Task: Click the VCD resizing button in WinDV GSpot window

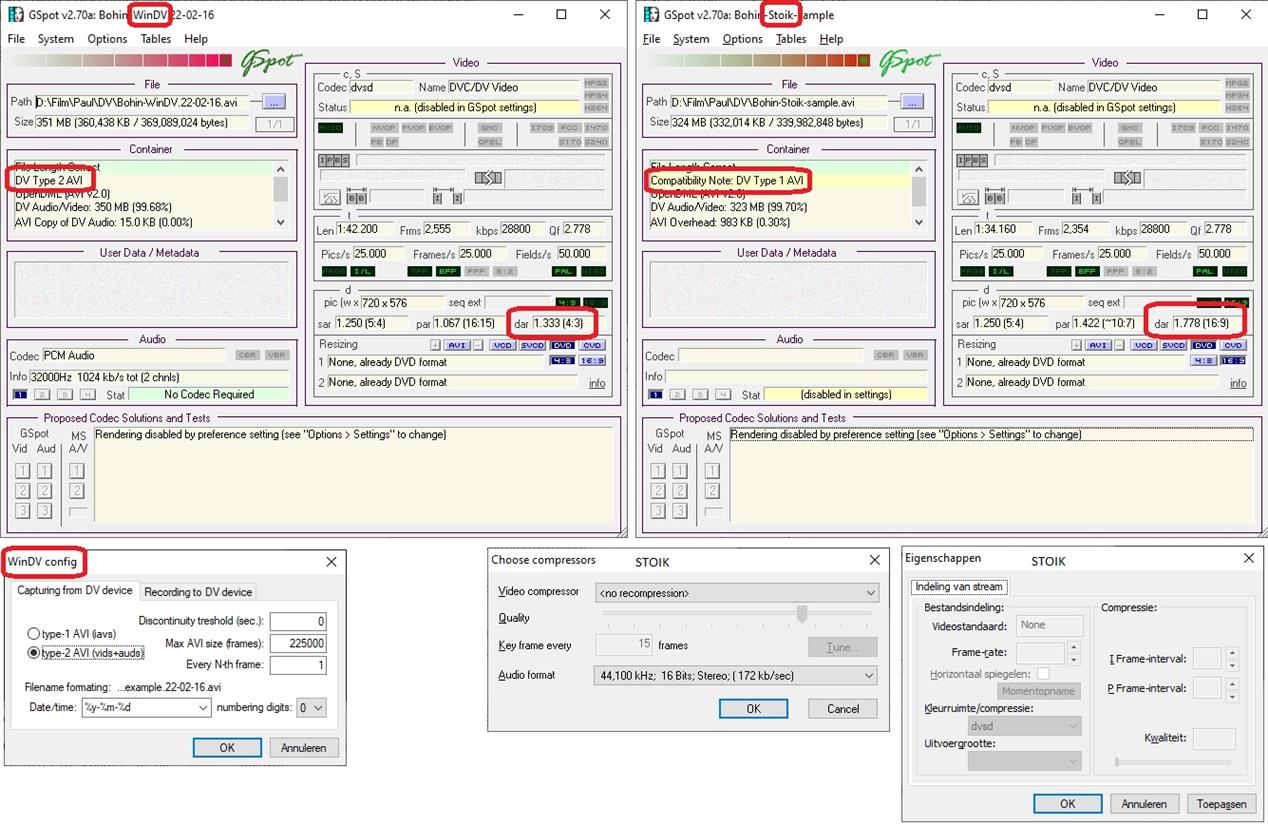Action: pos(502,345)
